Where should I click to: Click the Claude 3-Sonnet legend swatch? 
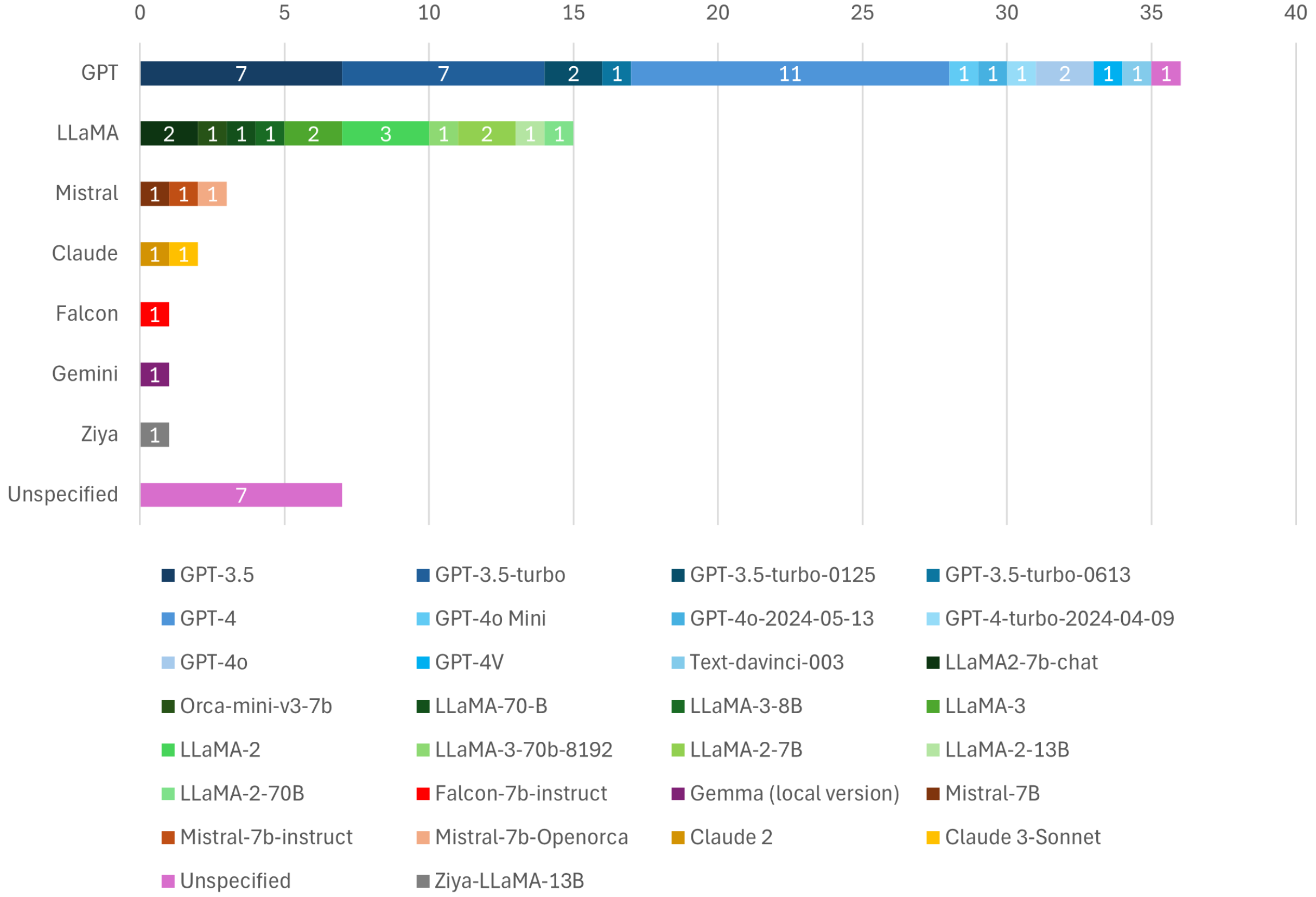[x=933, y=837]
